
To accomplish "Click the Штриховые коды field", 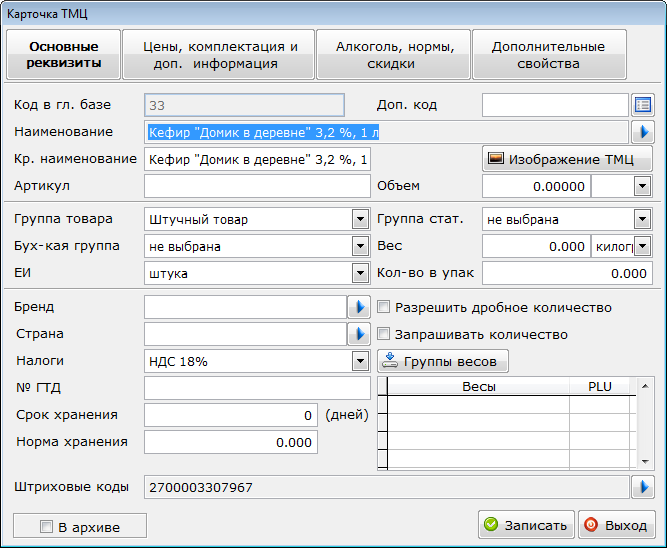I will pyautogui.click(x=386, y=487).
